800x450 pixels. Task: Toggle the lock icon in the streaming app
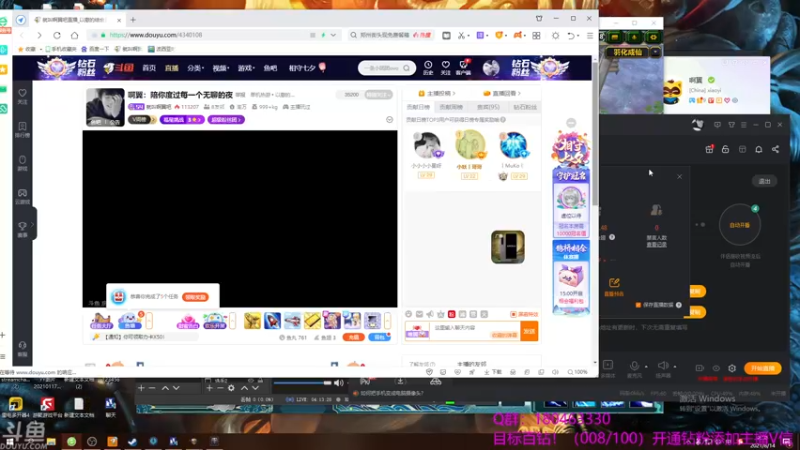point(726,149)
